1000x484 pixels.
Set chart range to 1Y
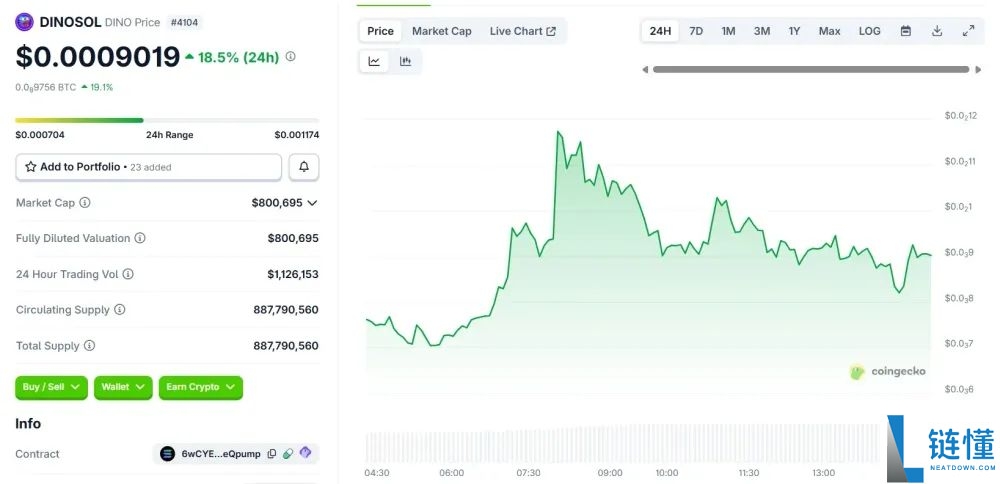(x=794, y=31)
